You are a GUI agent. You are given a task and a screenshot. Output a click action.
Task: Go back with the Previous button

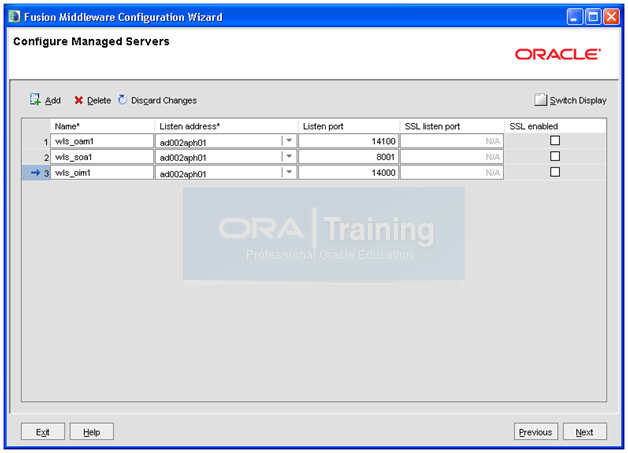pos(535,432)
